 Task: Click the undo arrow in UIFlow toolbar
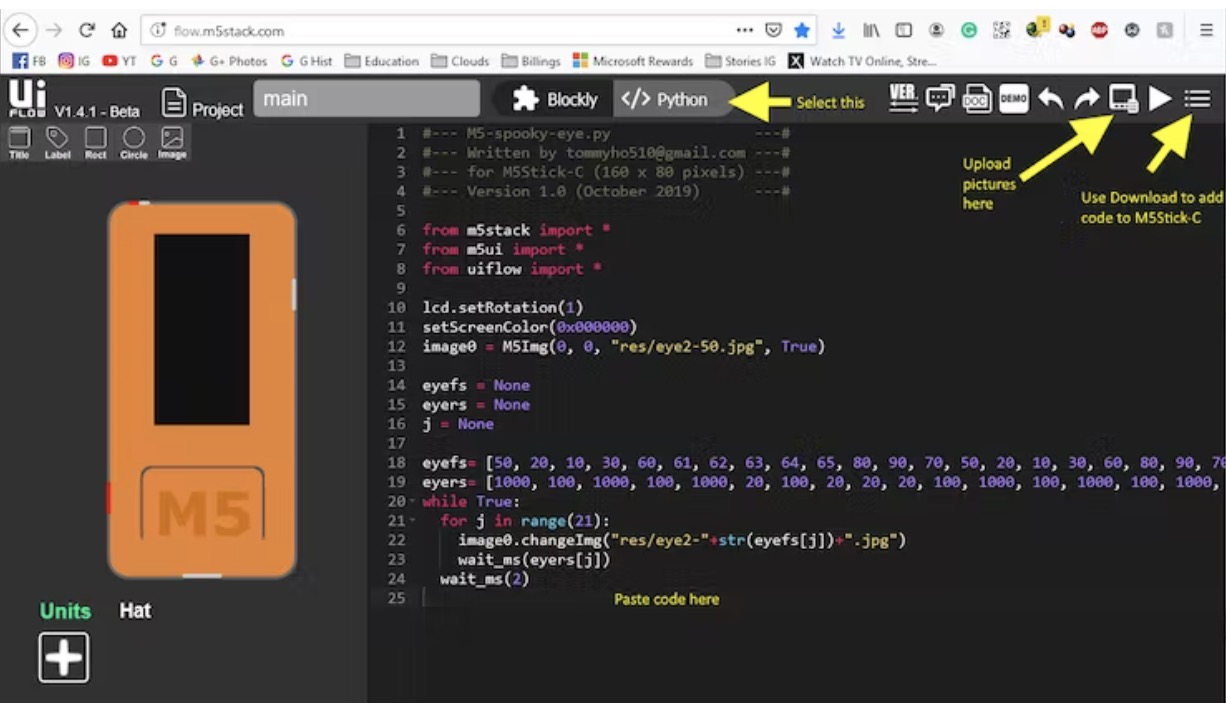[1050, 98]
